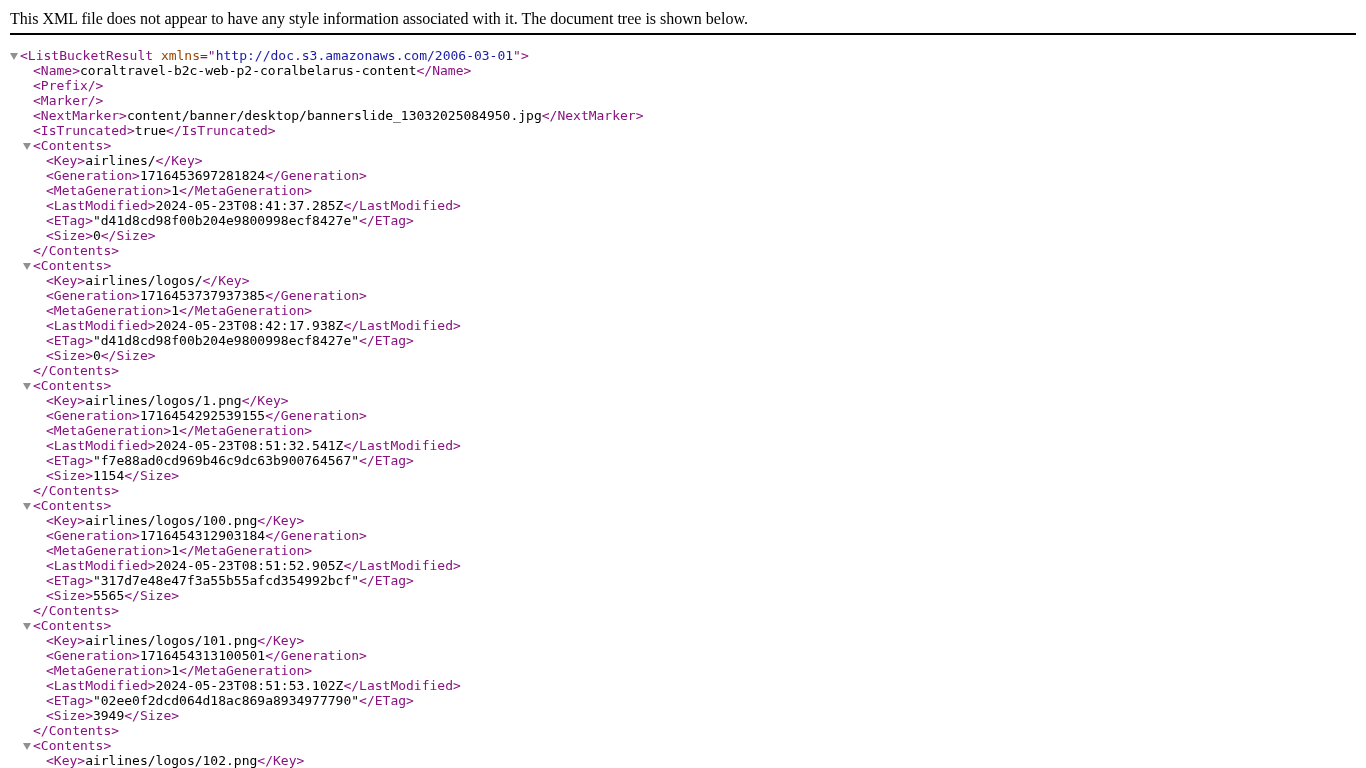Collapse Contents node for airlines/logos/1.png
The height and width of the screenshot is (768, 1366).
(27, 386)
